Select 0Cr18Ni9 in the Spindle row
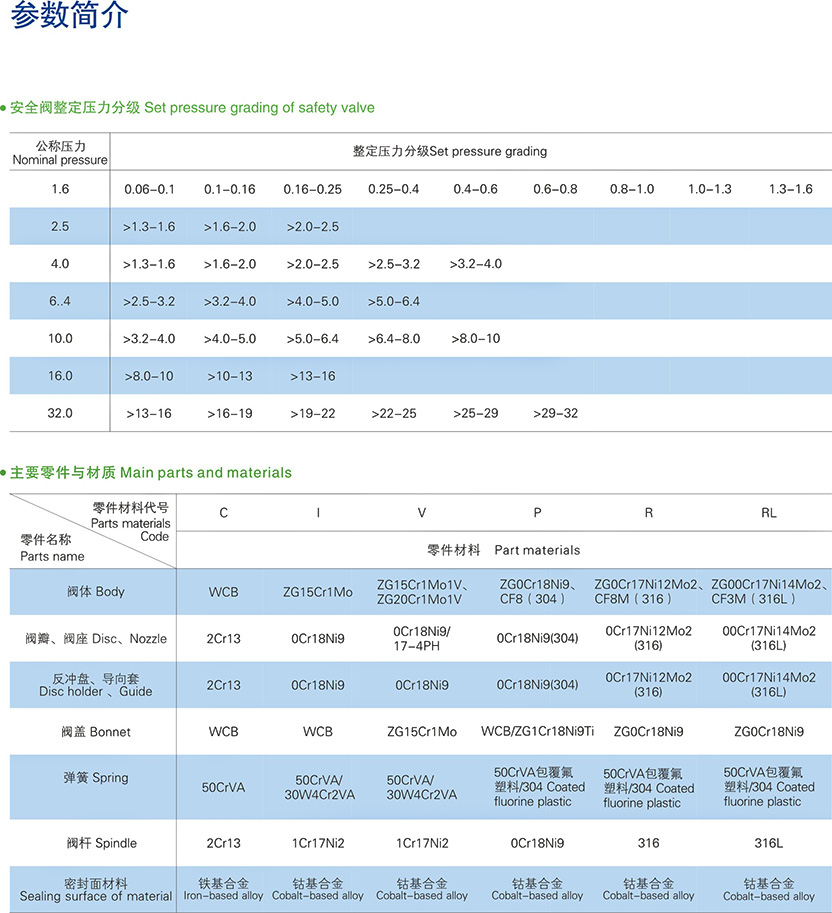The image size is (832, 913). pyautogui.click(x=537, y=843)
